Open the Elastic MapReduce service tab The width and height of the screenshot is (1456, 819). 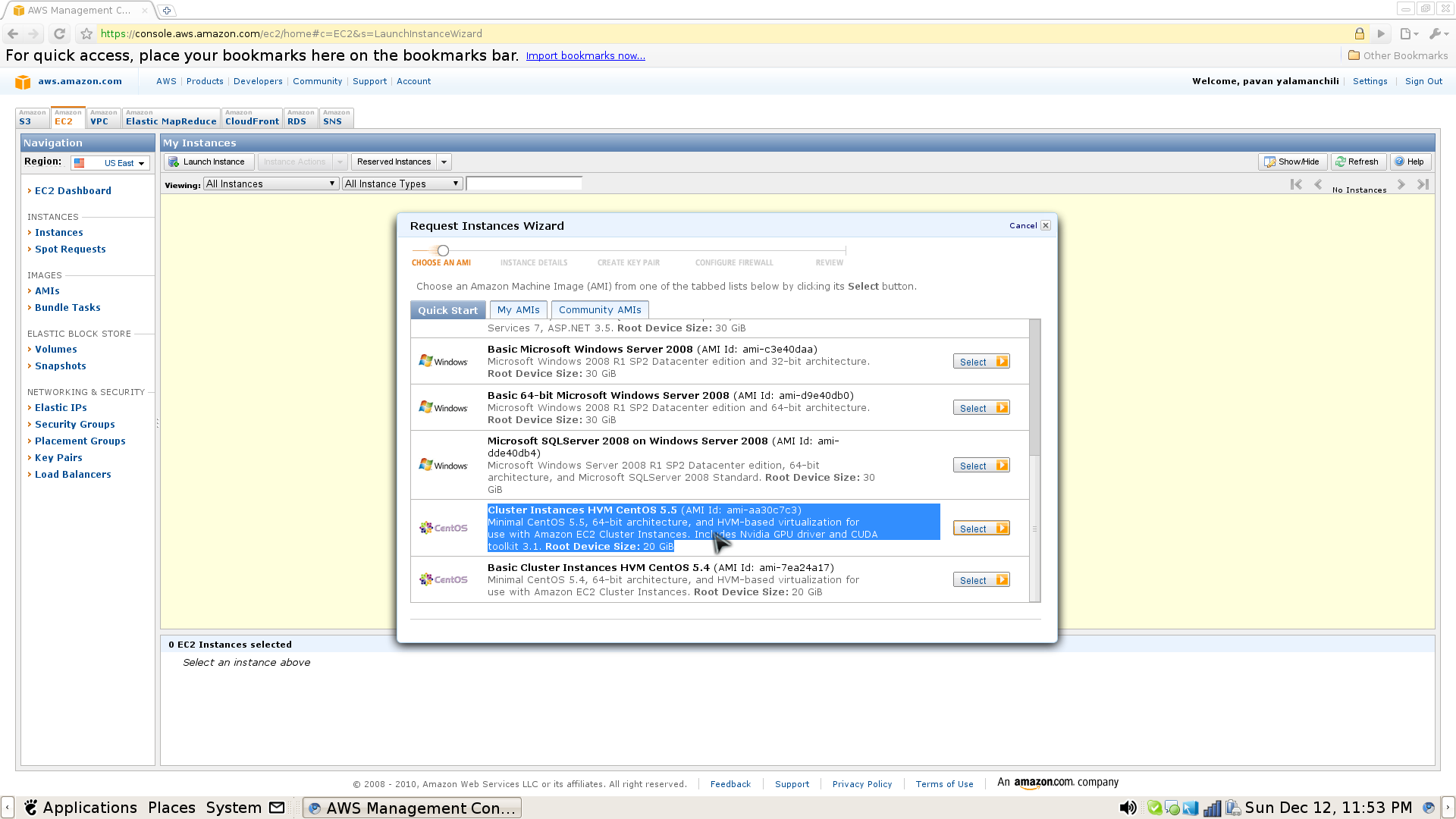(171, 118)
